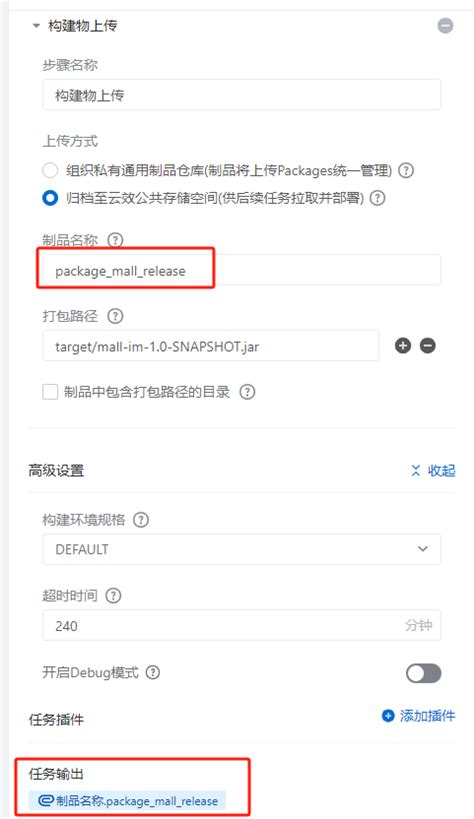The height and width of the screenshot is (819, 474).
Task: Remove the 构建物上传 step with minus icon
Action: coord(445,26)
